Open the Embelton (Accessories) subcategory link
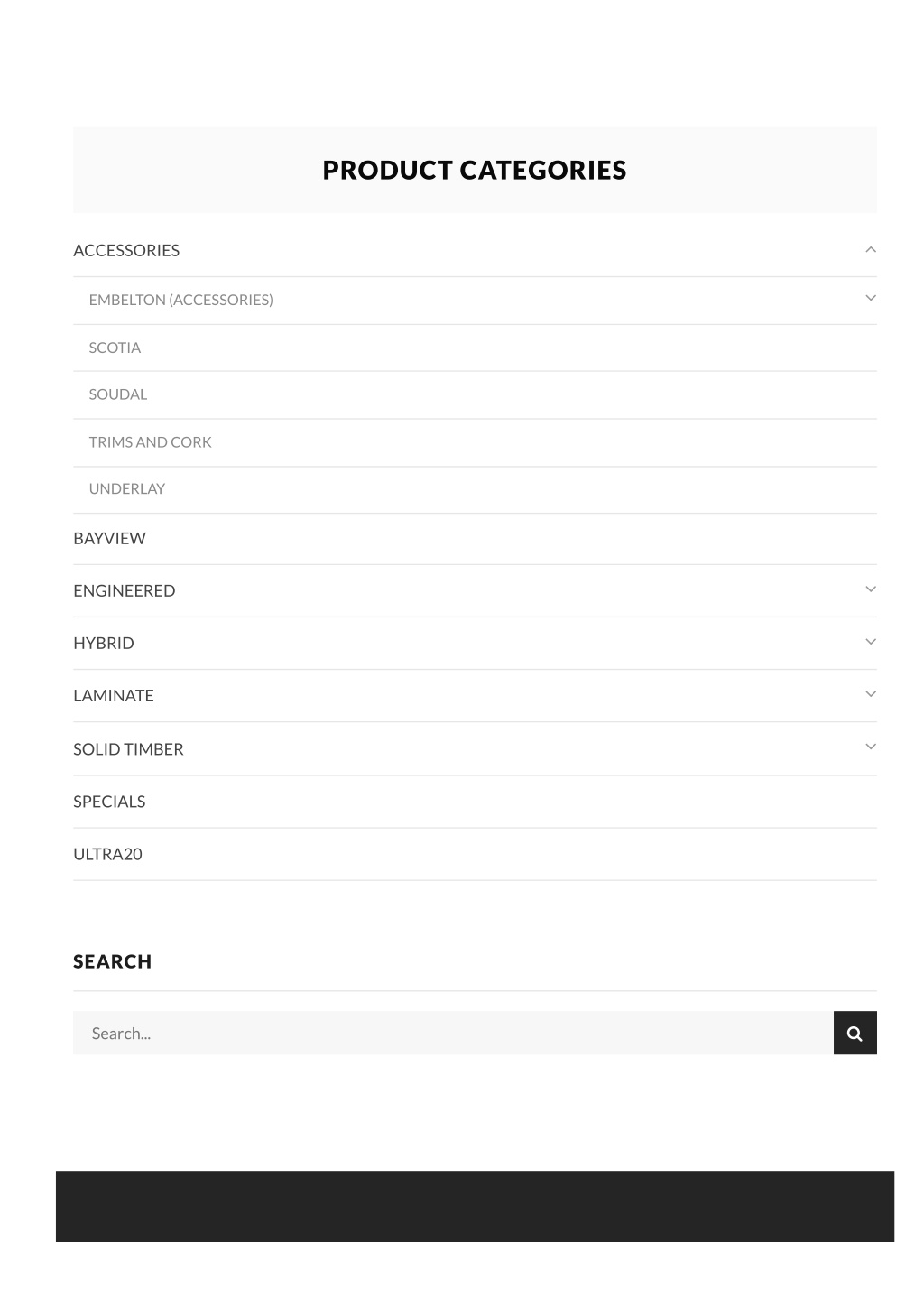Screen dimensions: 924x1308 180,300
